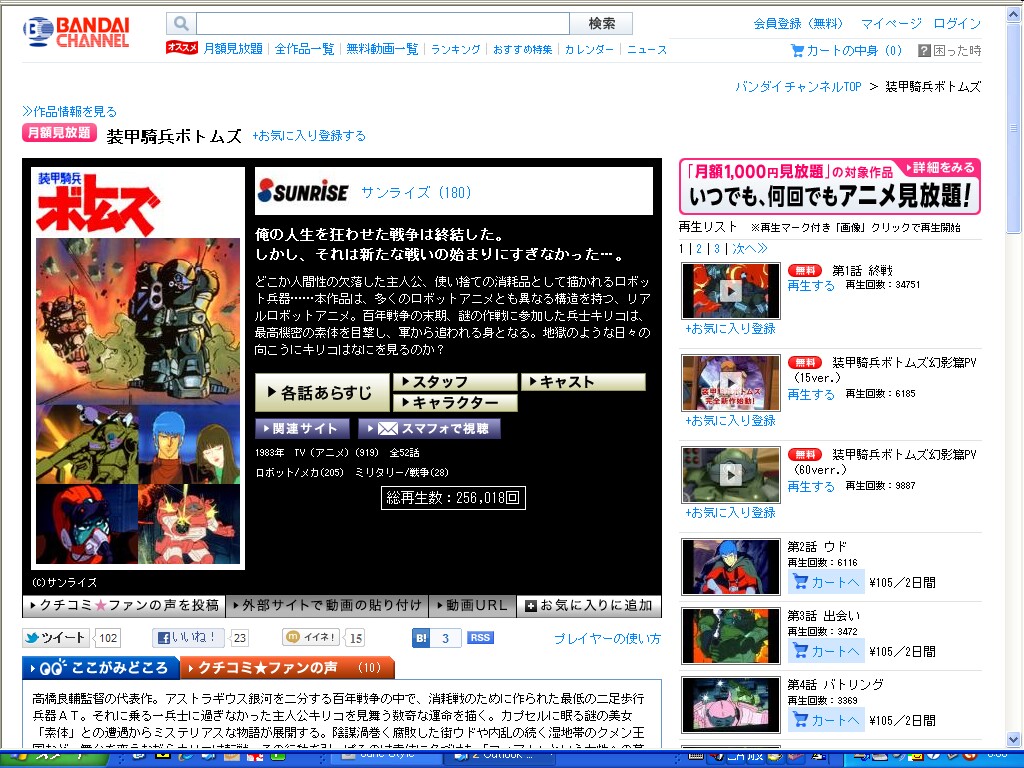
Task: Click the Hatena B! bookmark icon
Action: [x=422, y=638]
